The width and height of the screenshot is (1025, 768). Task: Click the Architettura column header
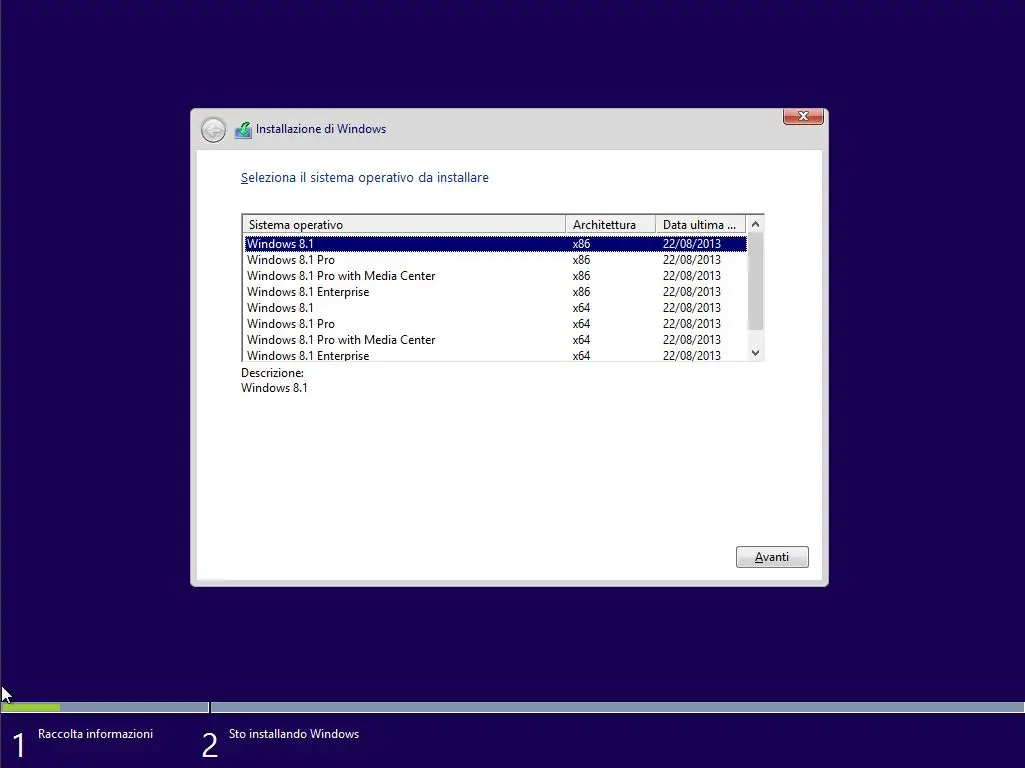[x=611, y=224]
